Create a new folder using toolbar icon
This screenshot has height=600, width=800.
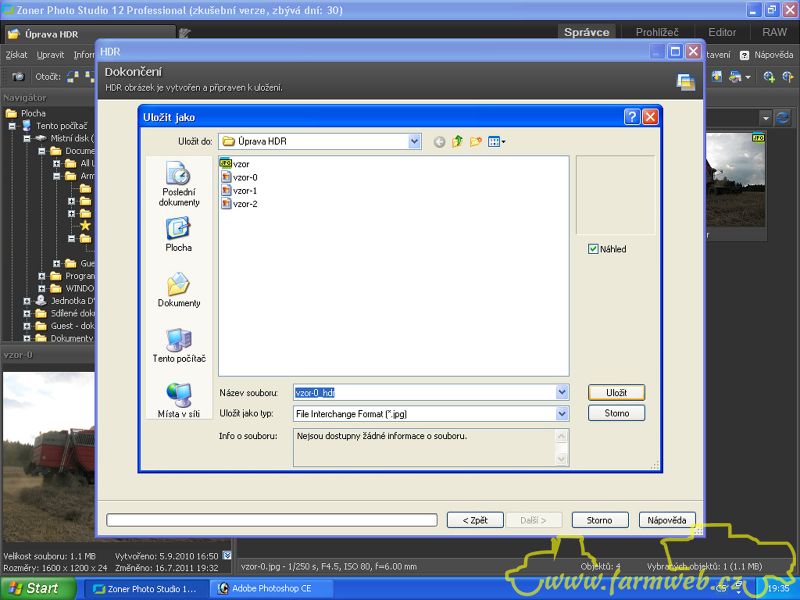point(476,142)
